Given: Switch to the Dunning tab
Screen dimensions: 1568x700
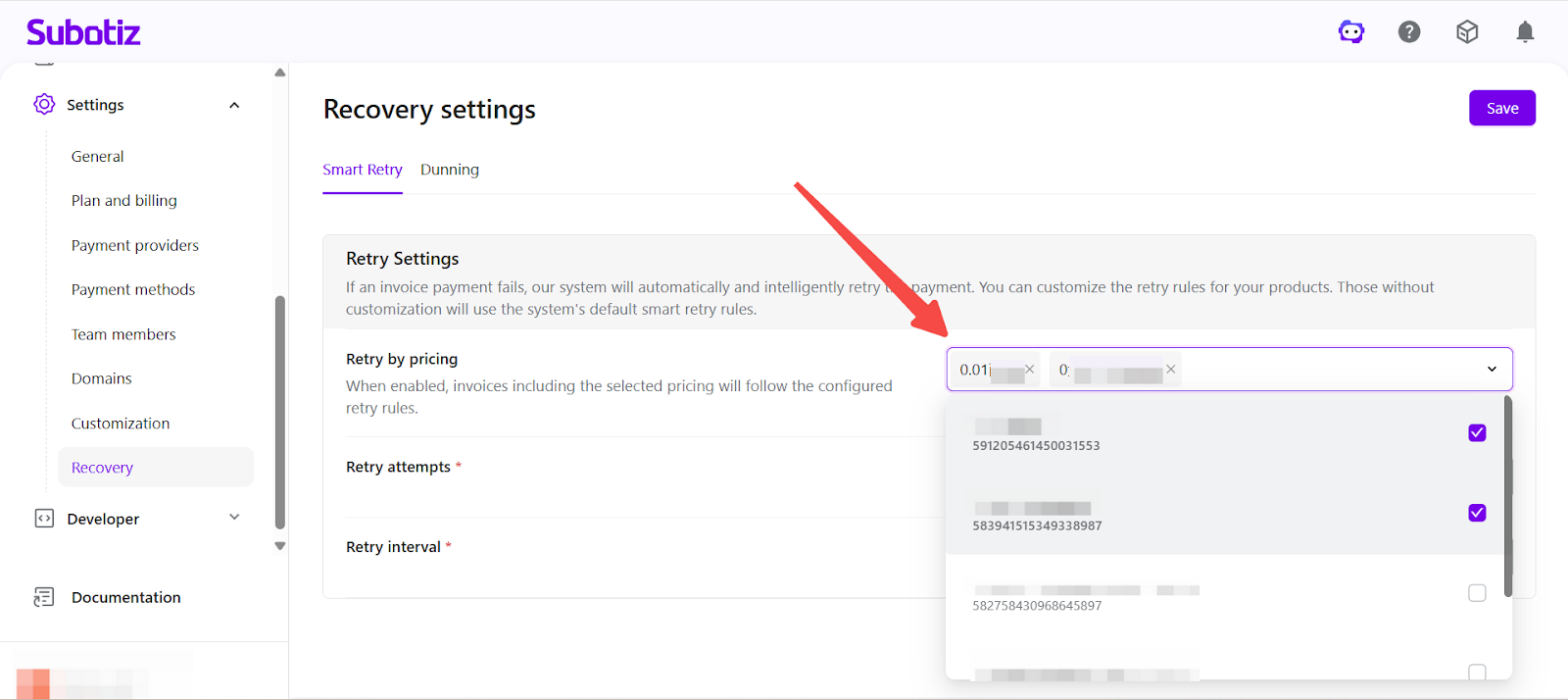Looking at the screenshot, I should [450, 170].
